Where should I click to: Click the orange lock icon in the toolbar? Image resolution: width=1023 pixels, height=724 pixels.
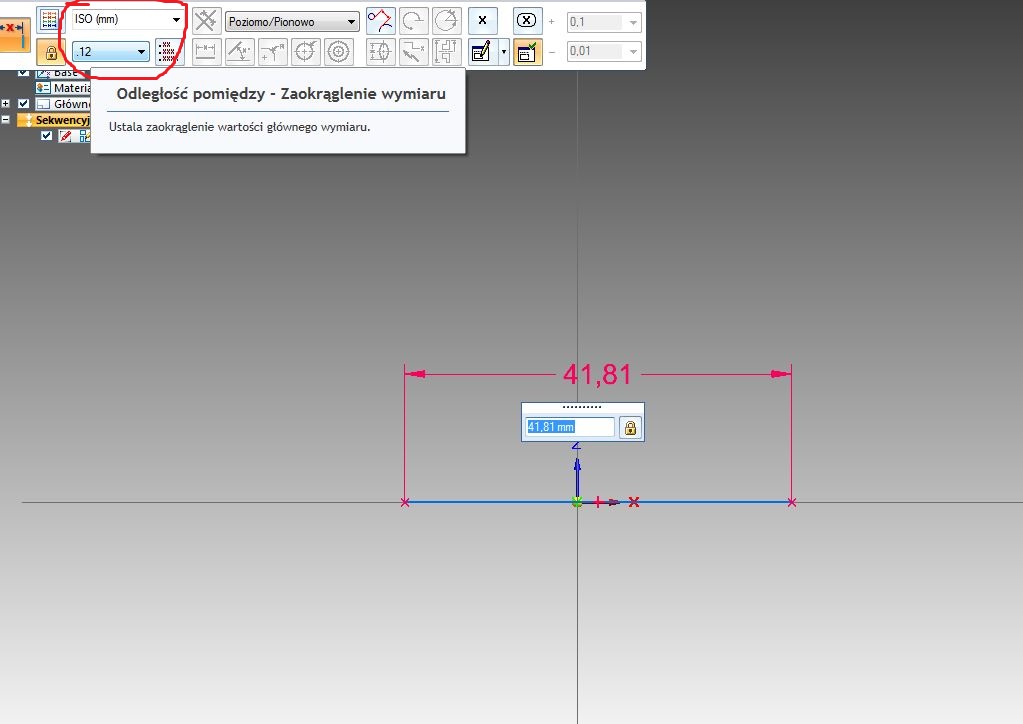pyautogui.click(x=49, y=52)
